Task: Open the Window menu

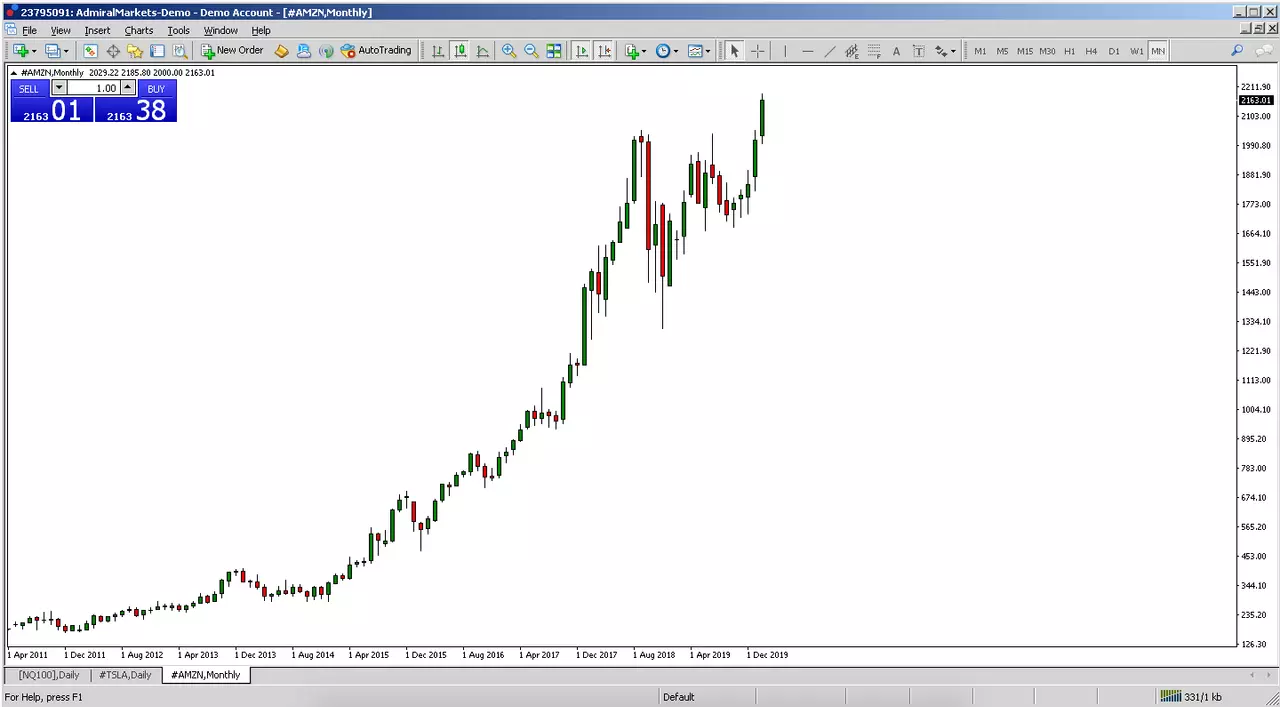Action: [x=221, y=30]
